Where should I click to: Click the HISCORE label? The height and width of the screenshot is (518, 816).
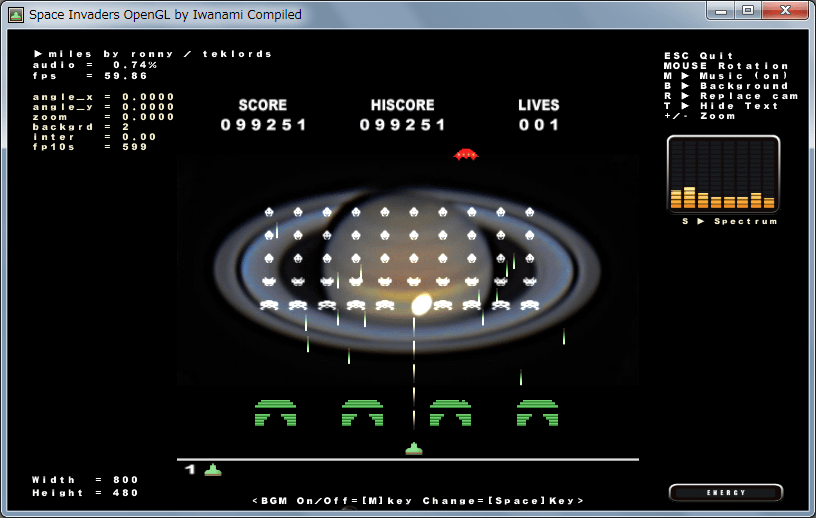coord(402,105)
